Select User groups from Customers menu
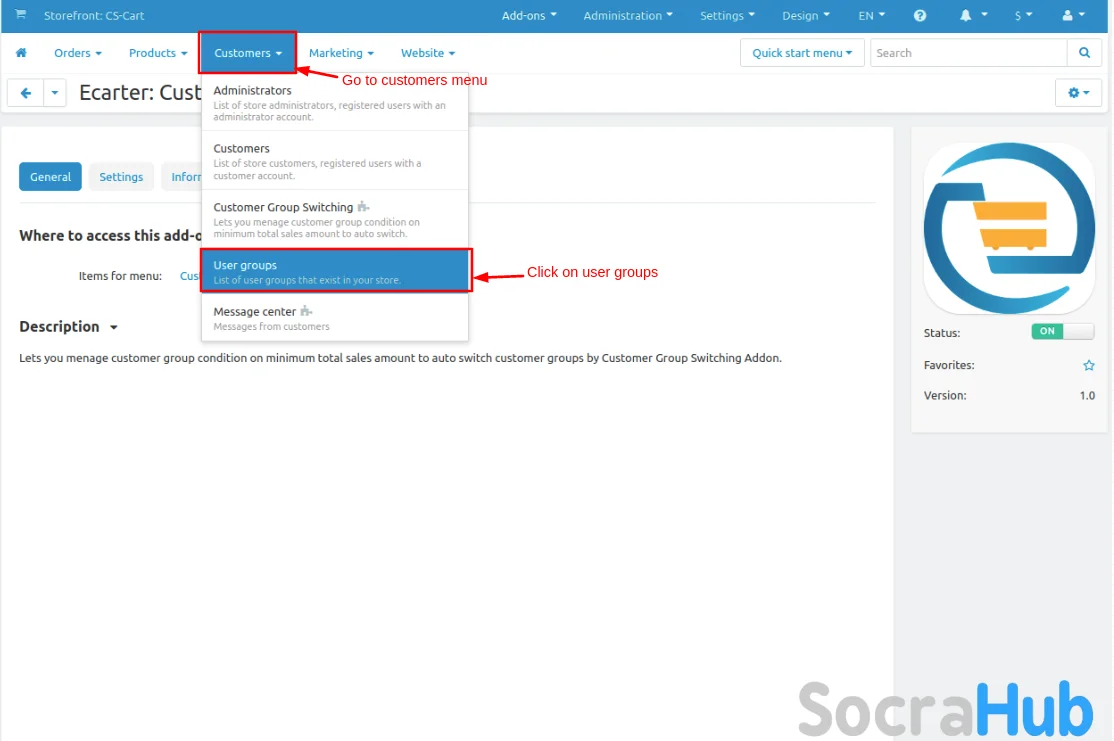 pyautogui.click(x=335, y=271)
